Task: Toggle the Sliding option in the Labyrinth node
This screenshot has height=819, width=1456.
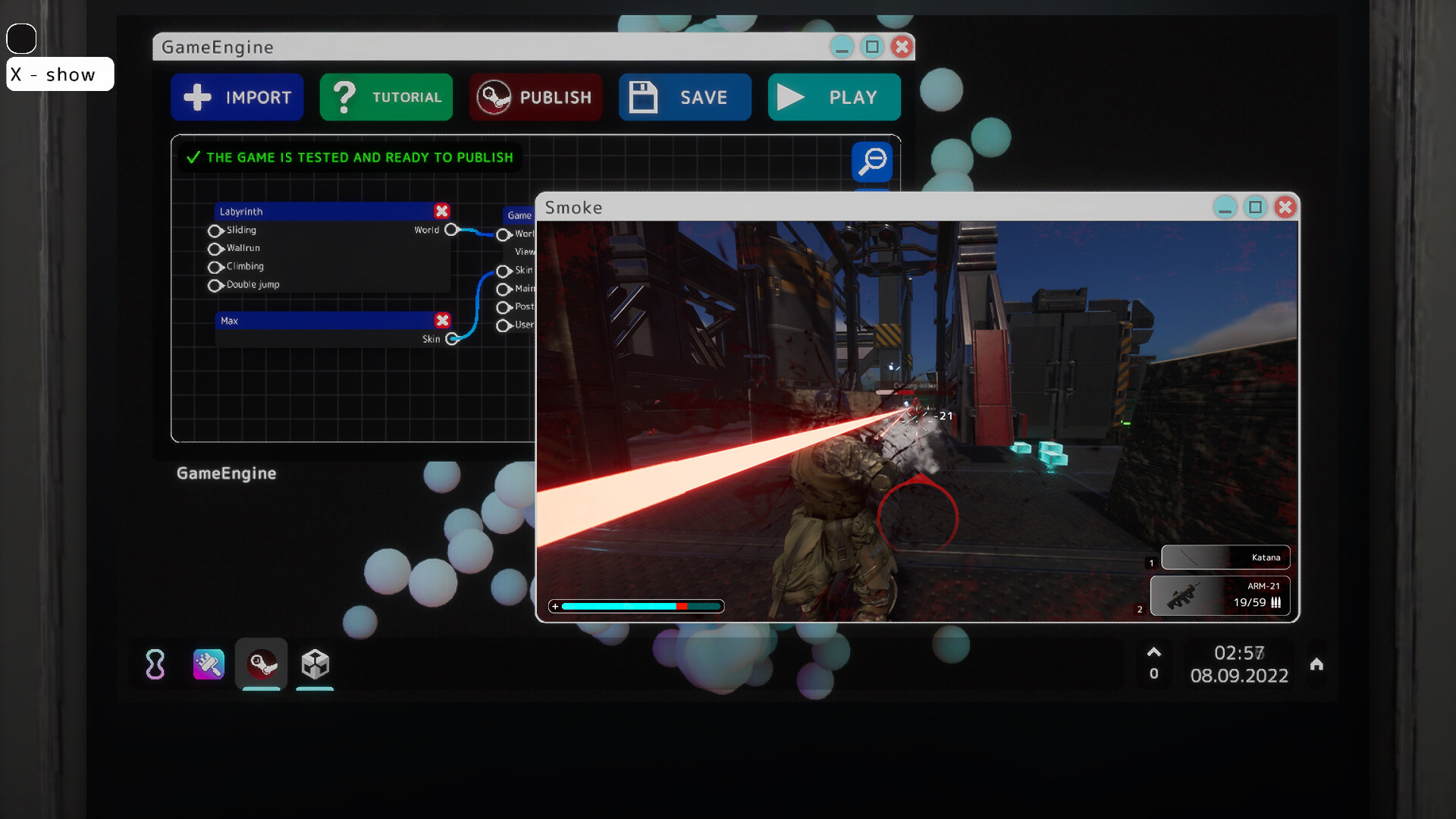Action: click(x=215, y=231)
